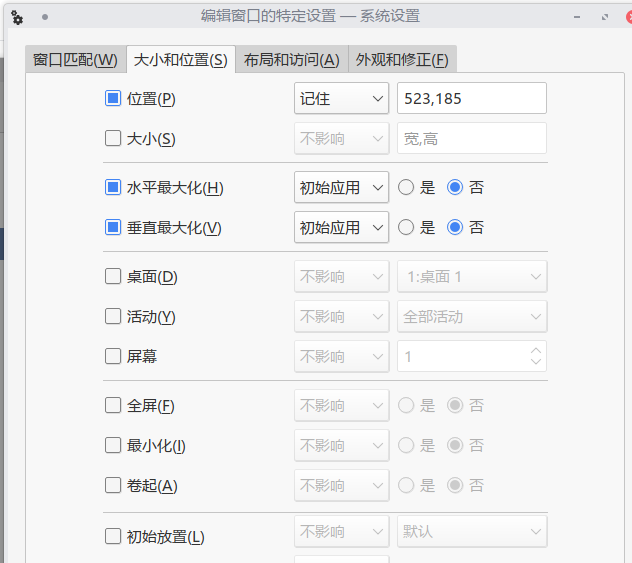Enable the 大小(S) checkbox
The image size is (632, 563).
coord(113,138)
